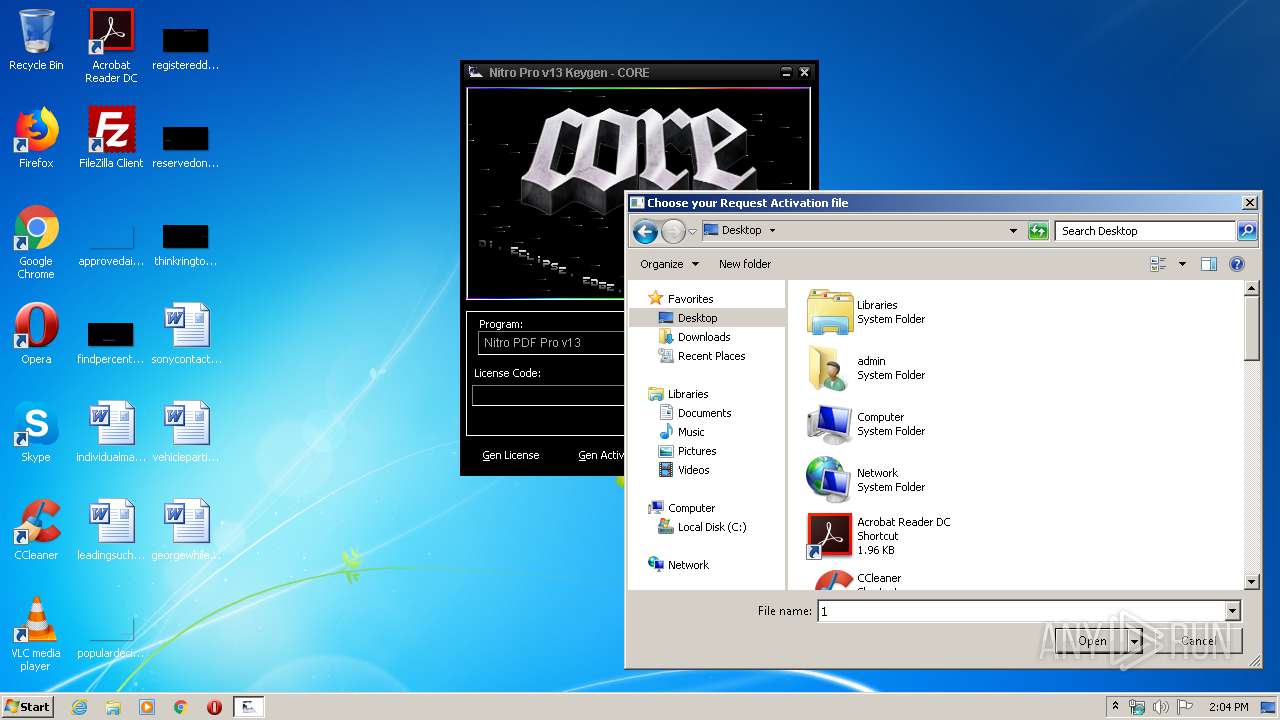
Task: Click the search magnifier icon in dialog
Action: click(1246, 231)
